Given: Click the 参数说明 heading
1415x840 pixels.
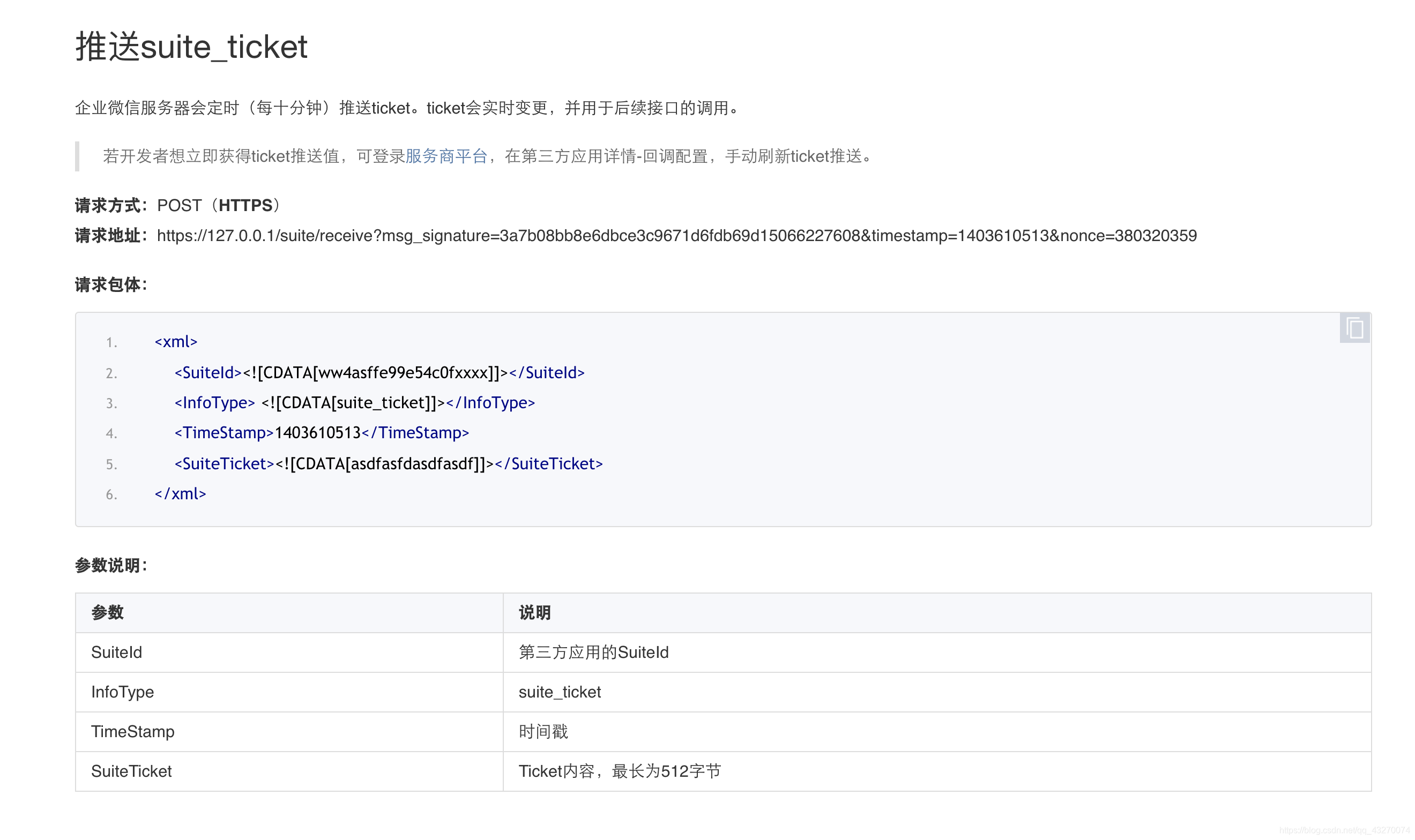Looking at the screenshot, I should pyautogui.click(x=111, y=566).
